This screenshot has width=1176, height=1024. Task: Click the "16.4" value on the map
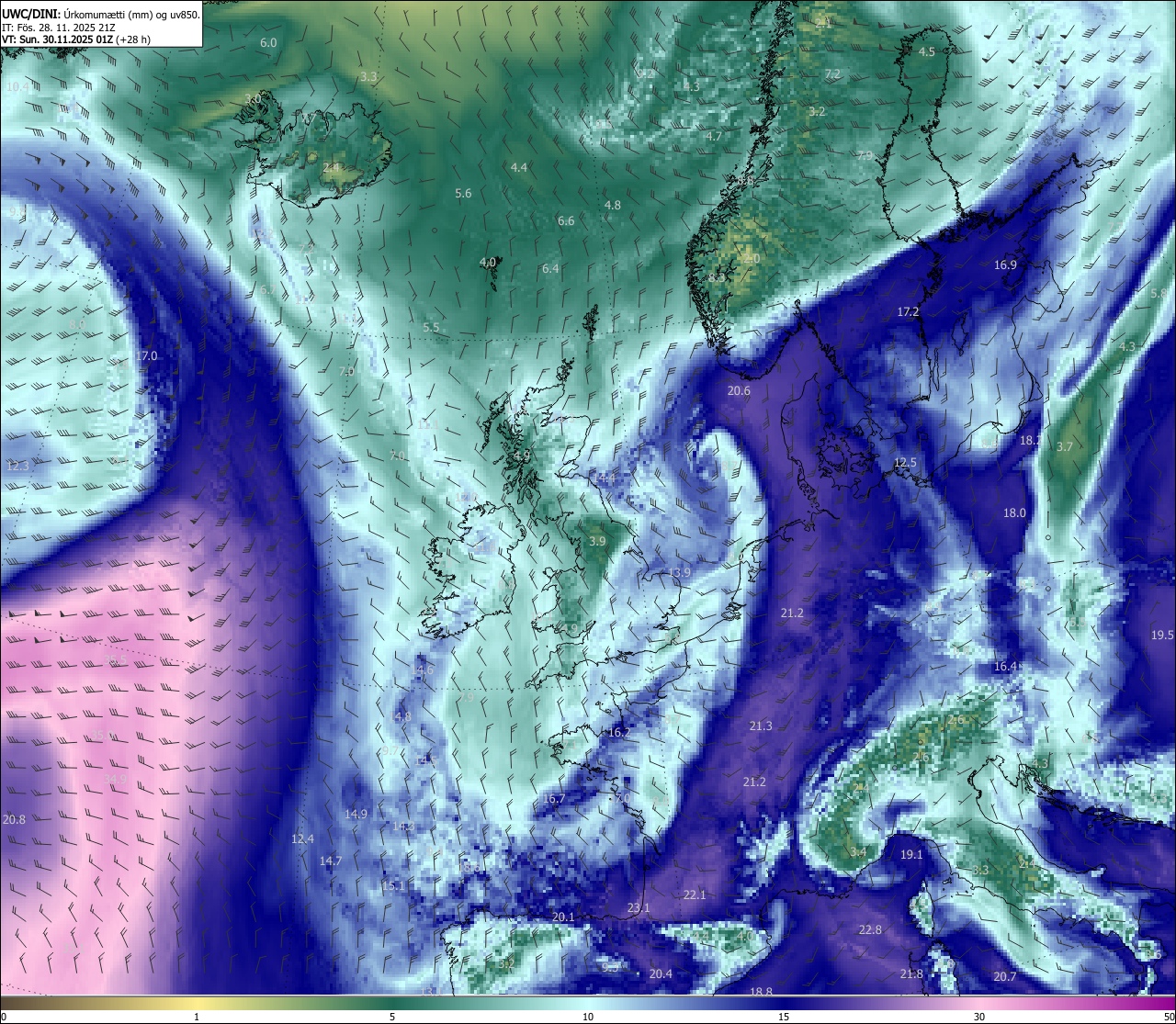(1005, 667)
